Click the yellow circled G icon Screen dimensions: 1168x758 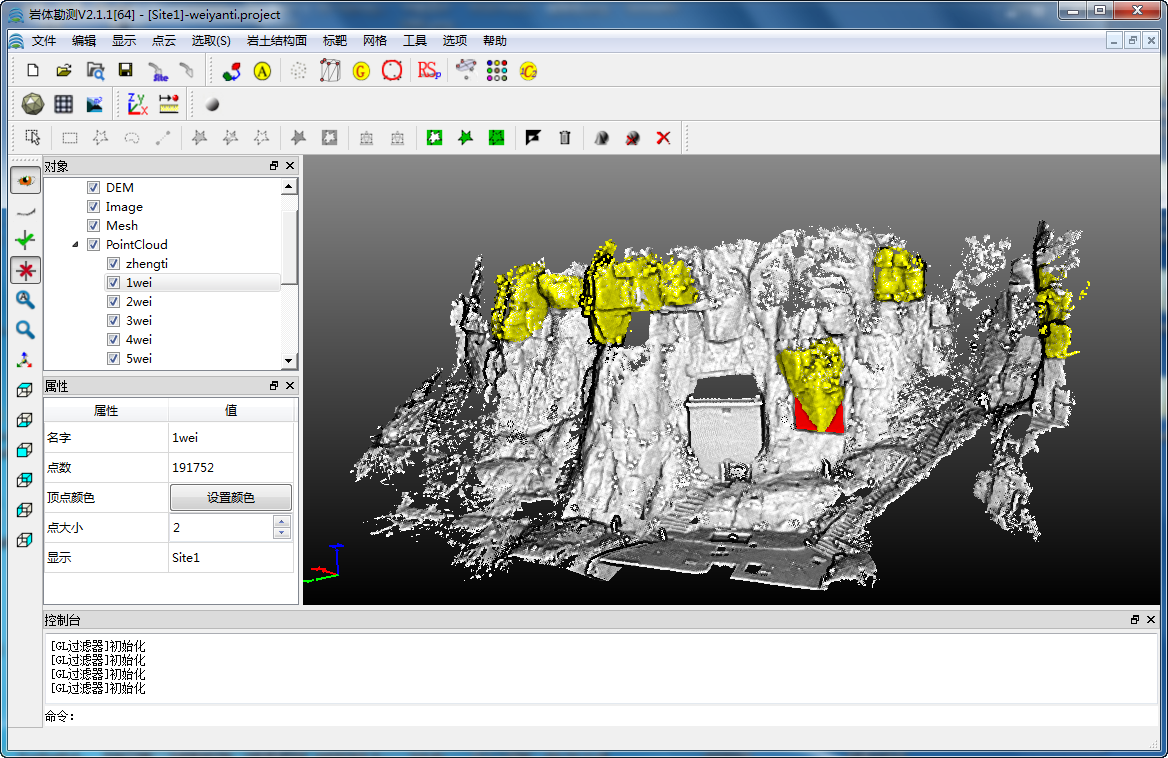(x=361, y=70)
